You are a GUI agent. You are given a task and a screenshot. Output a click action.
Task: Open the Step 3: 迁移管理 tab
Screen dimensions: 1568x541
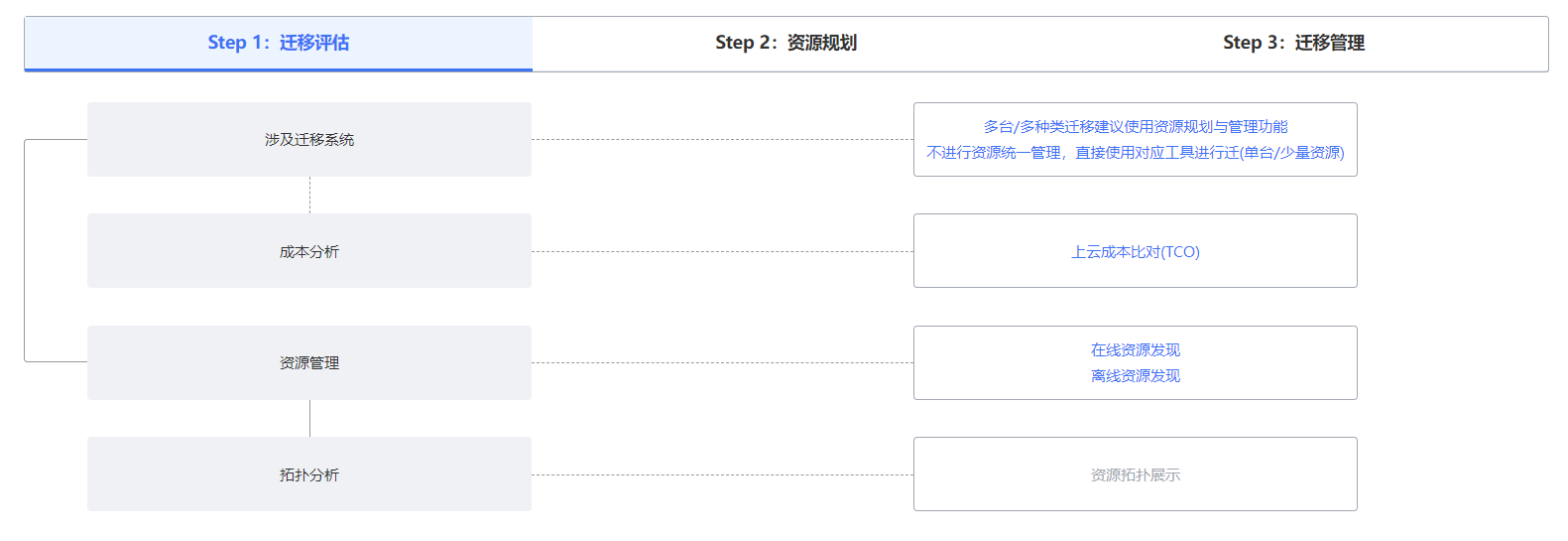tap(1294, 43)
